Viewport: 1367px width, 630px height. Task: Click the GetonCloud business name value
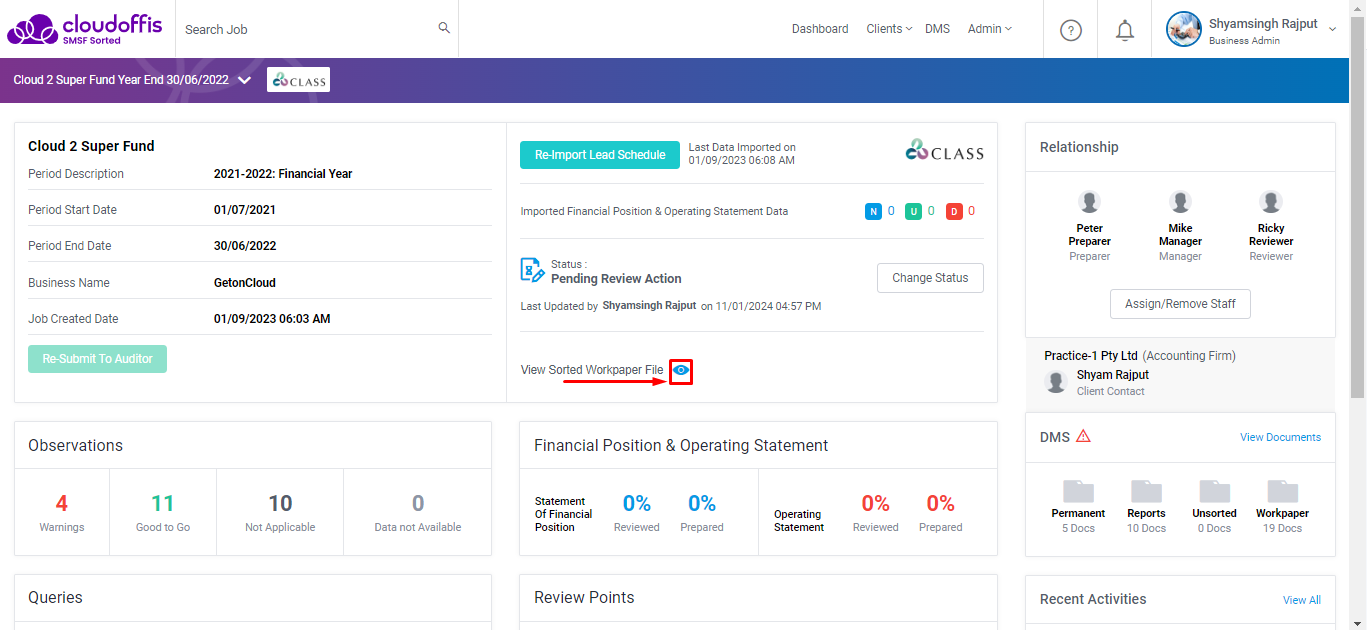[245, 283]
